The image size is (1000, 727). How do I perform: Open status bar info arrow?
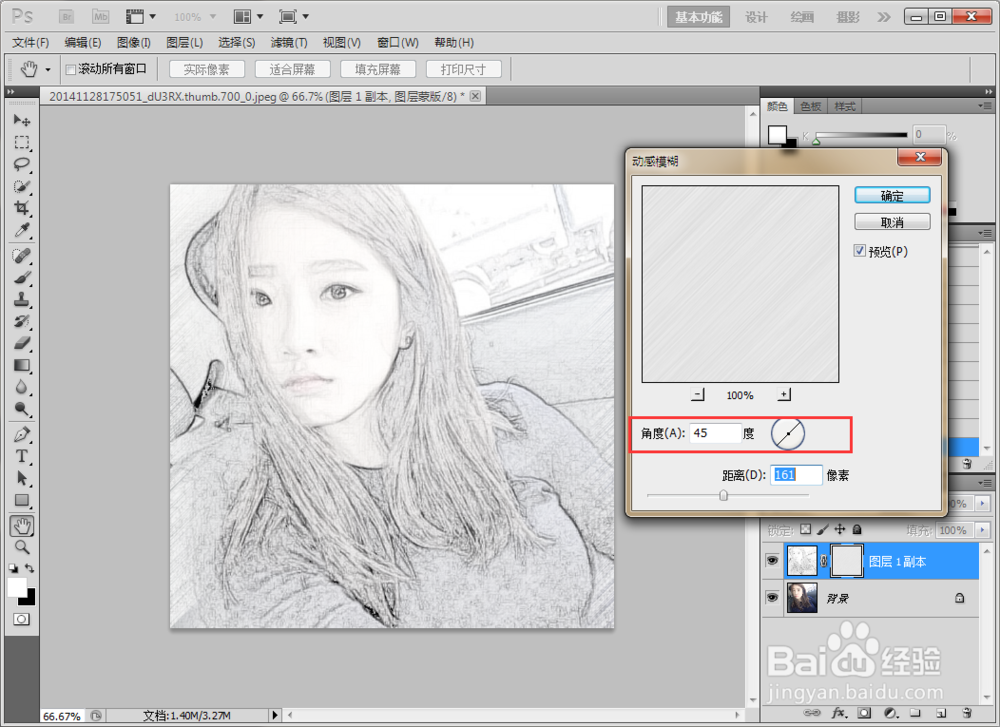275,716
